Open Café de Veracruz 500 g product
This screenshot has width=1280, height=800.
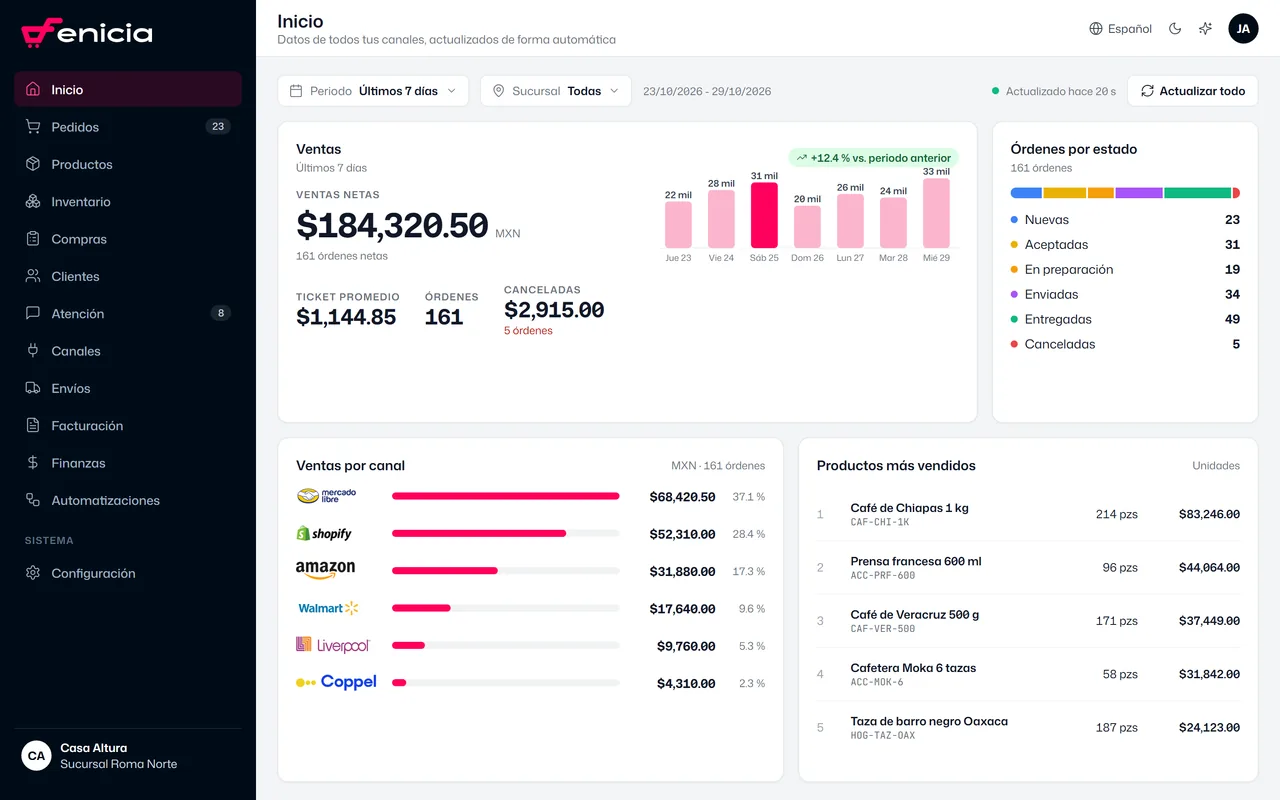1028,621
